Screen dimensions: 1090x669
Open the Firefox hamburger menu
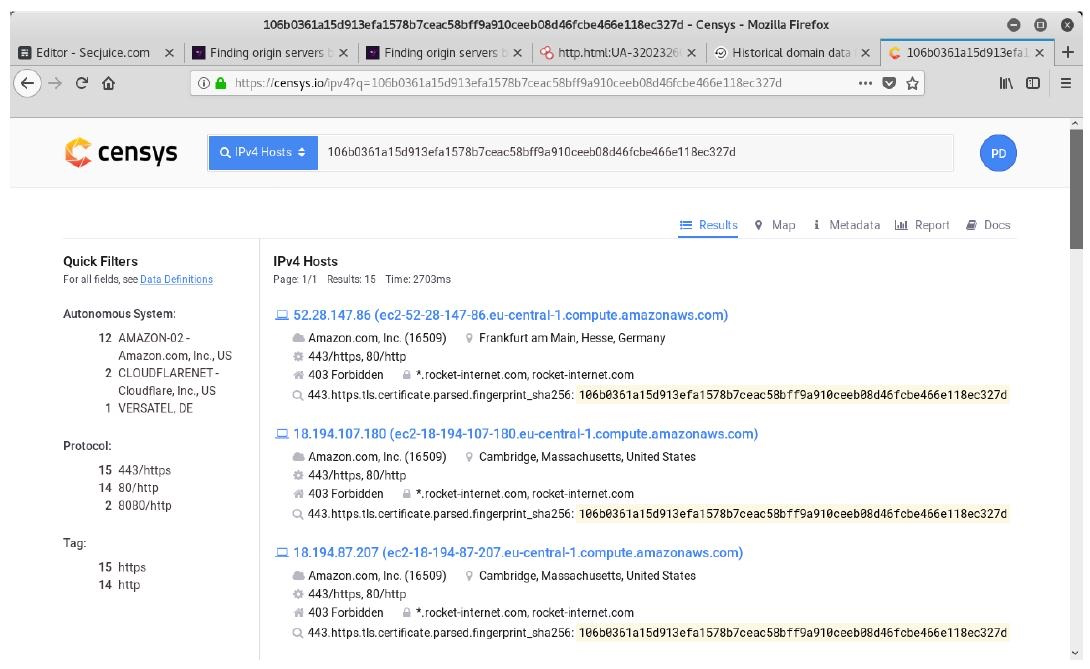[1066, 83]
